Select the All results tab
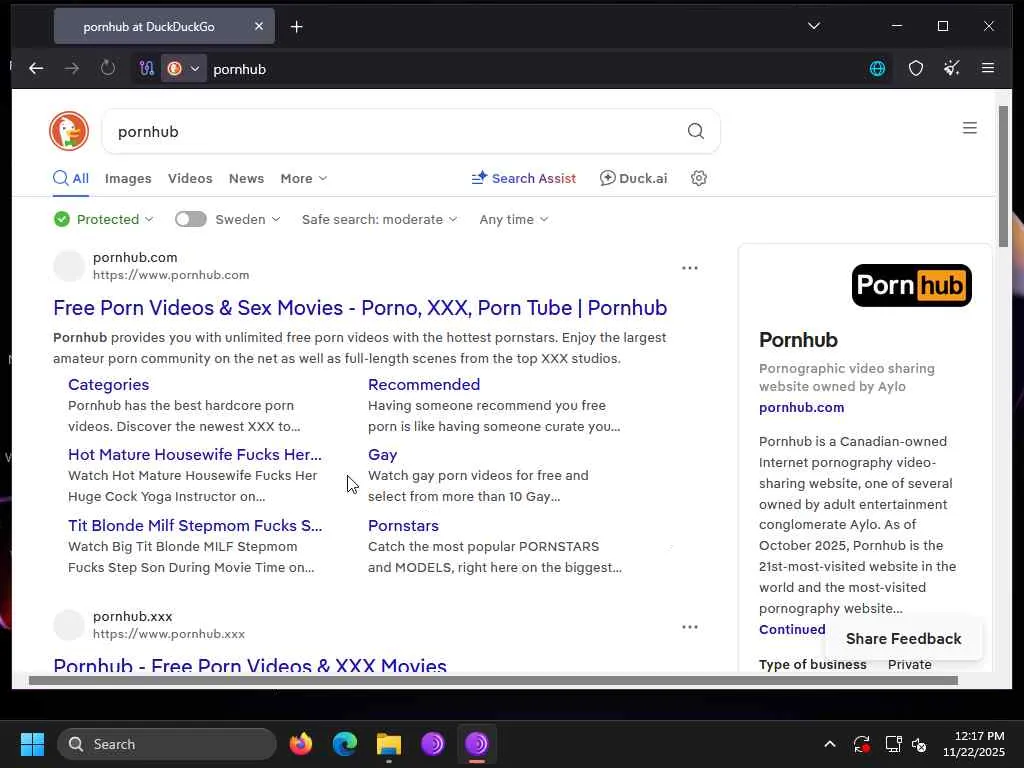This screenshot has width=1024, height=768. pos(71,178)
